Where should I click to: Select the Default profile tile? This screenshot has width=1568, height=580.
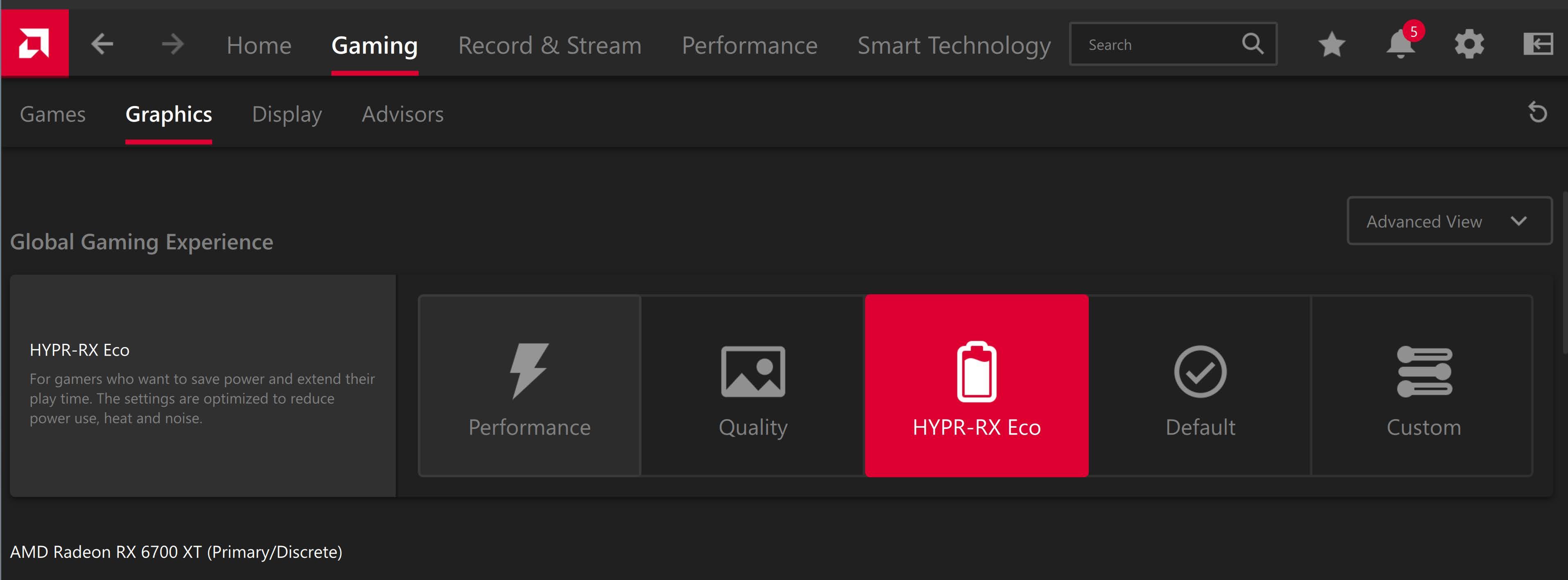(1200, 386)
